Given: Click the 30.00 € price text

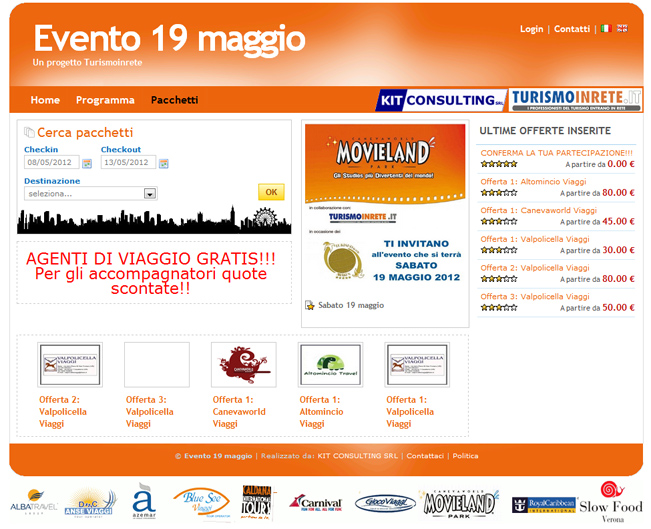Looking at the screenshot, I should pyautogui.click(x=618, y=250).
